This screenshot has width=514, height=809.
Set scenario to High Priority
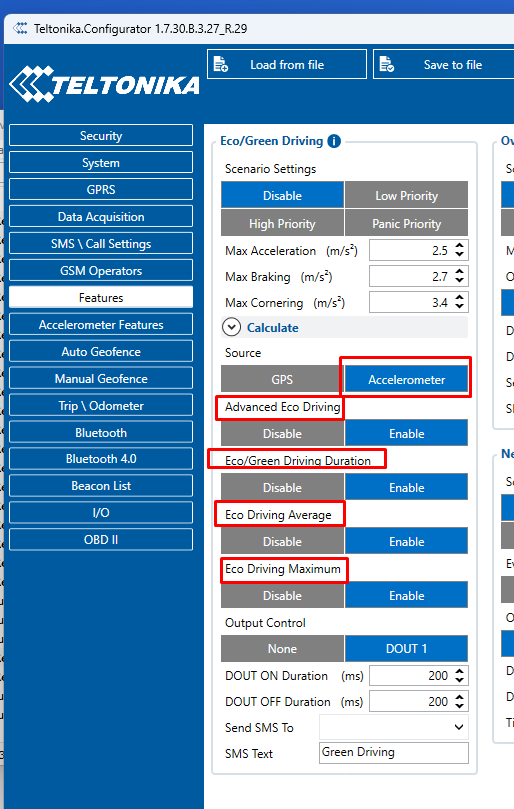[x=282, y=223]
